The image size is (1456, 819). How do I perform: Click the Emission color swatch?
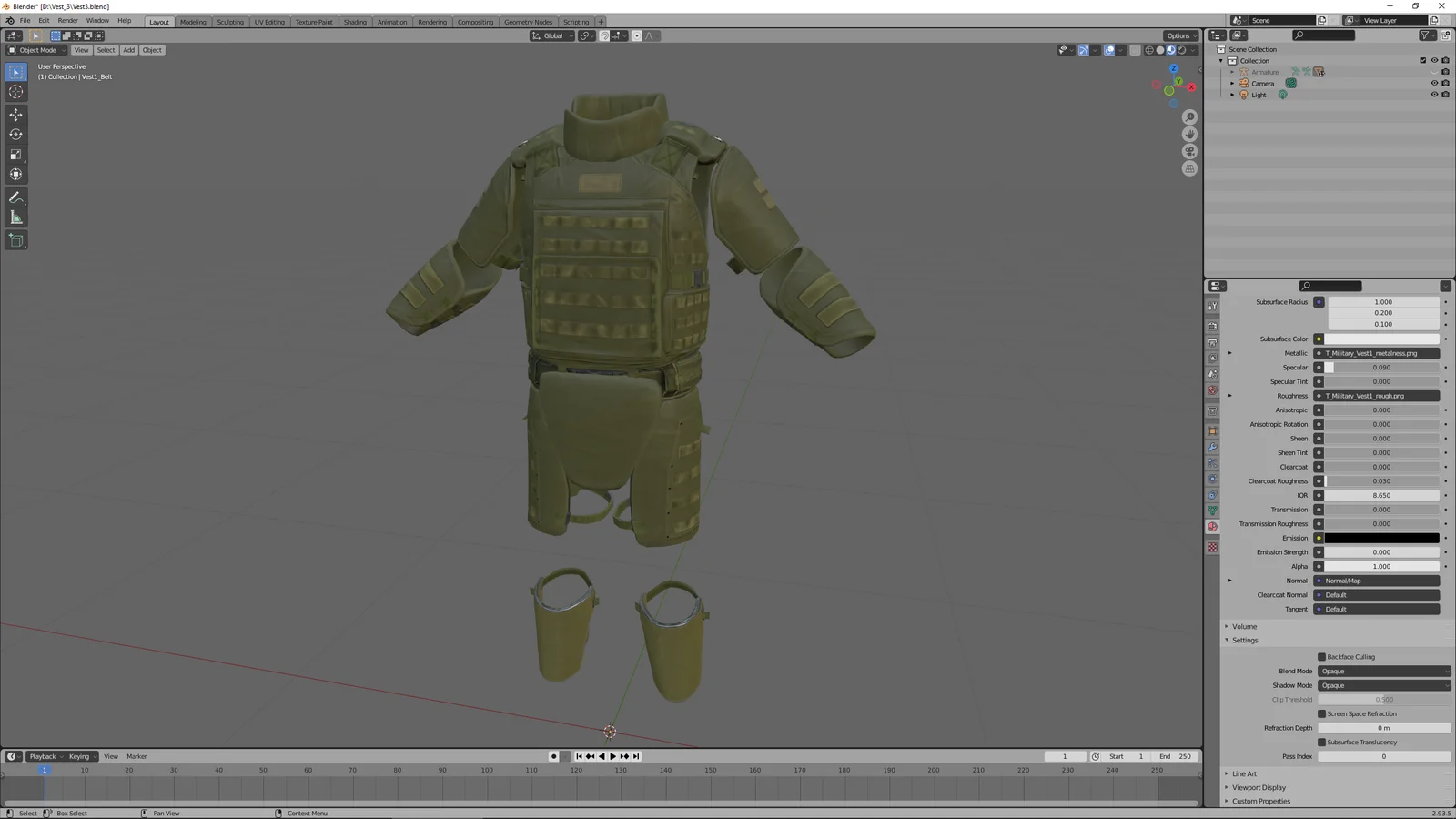pyautogui.click(x=1381, y=538)
